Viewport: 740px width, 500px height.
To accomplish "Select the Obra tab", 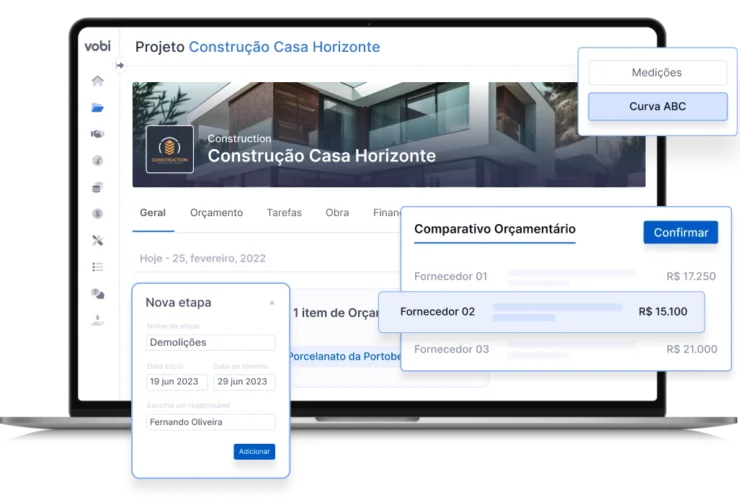I will pyautogui.click(x=337, y=213).
